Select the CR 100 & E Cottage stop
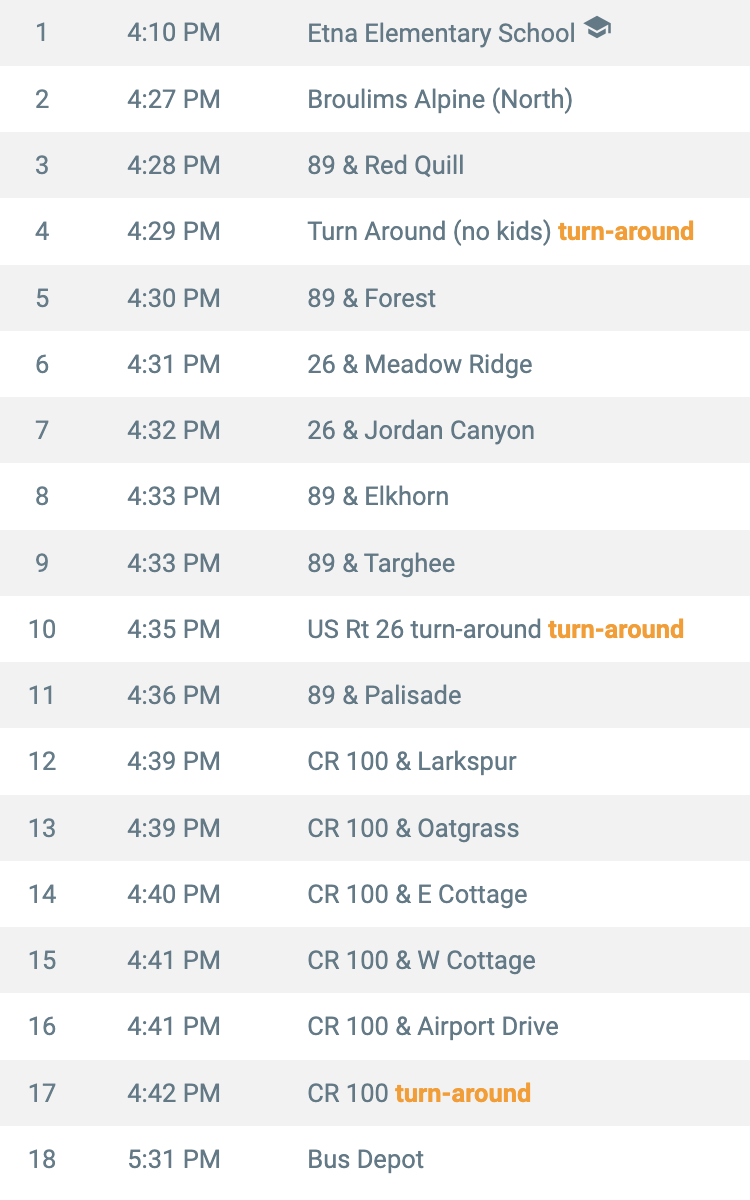 tap(417, 894)
